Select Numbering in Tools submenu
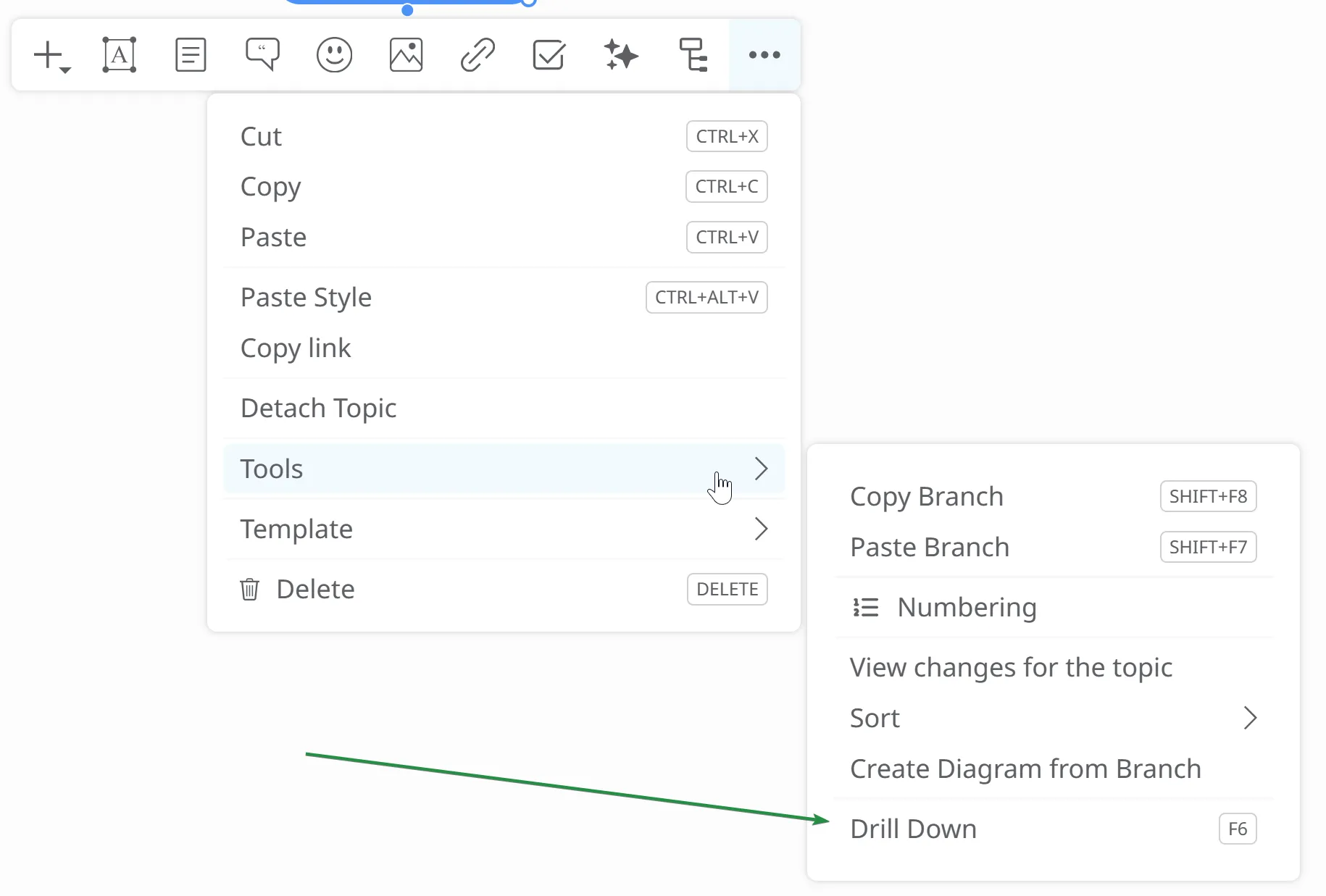Screen dimensions: 1326x896 click(1052, 607)
